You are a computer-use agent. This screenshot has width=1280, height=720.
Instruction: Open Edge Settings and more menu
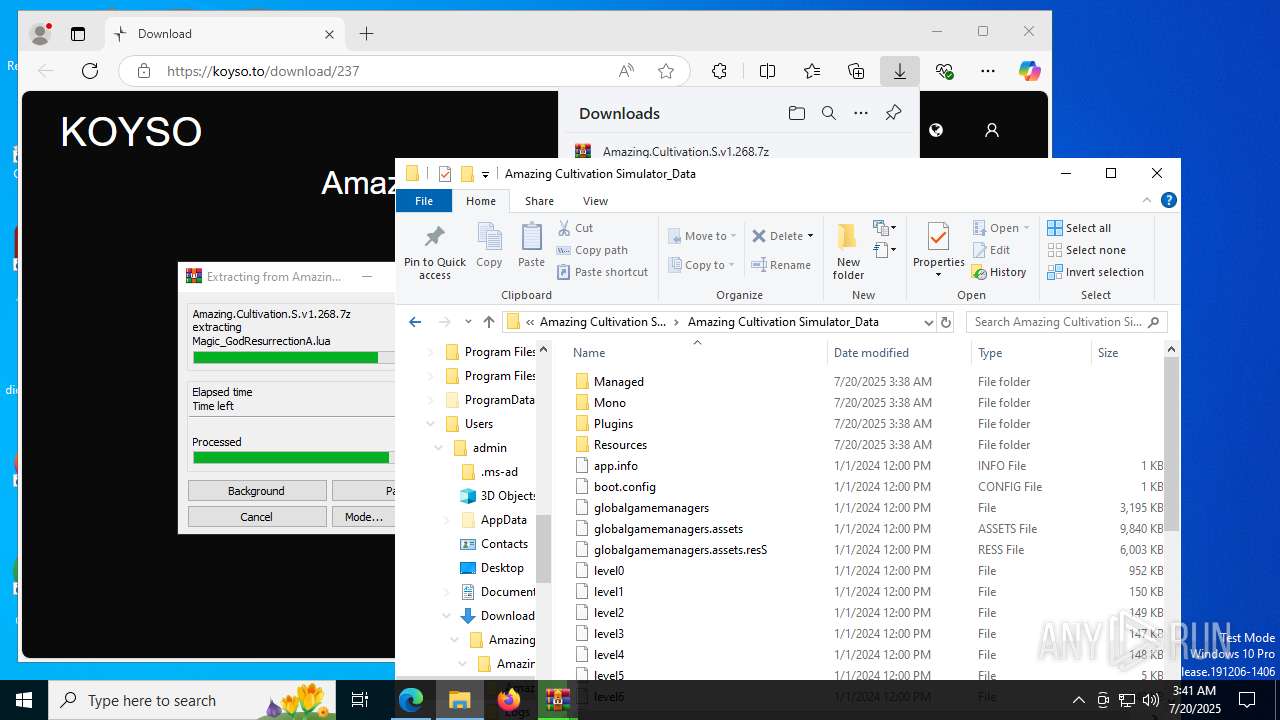click(988, 71)
